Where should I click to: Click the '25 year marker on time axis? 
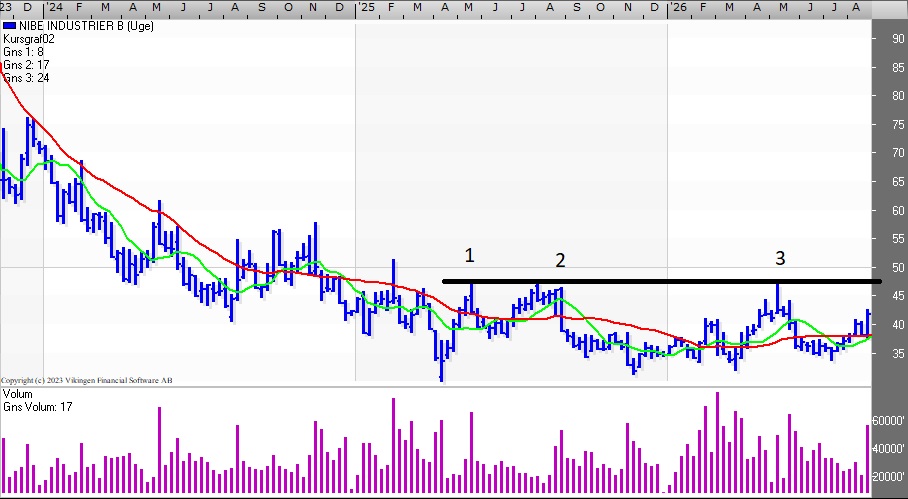tap(366, 8)
